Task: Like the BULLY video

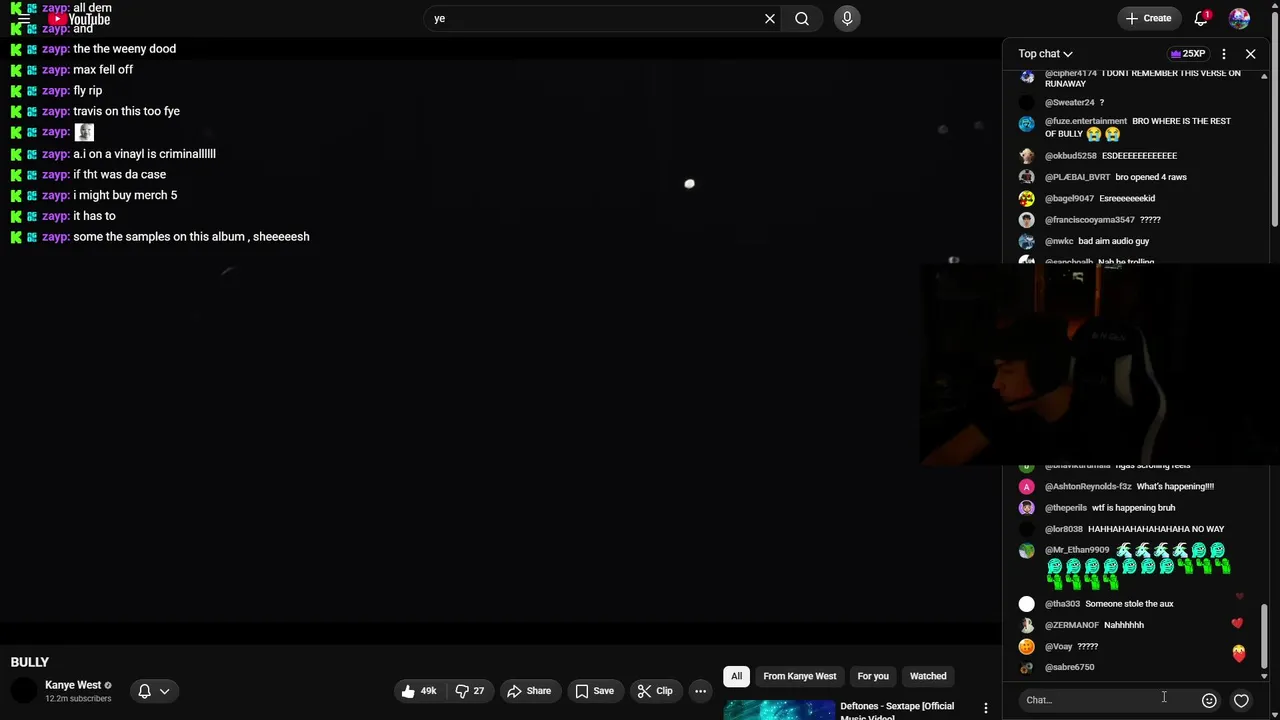Action: 420,691
